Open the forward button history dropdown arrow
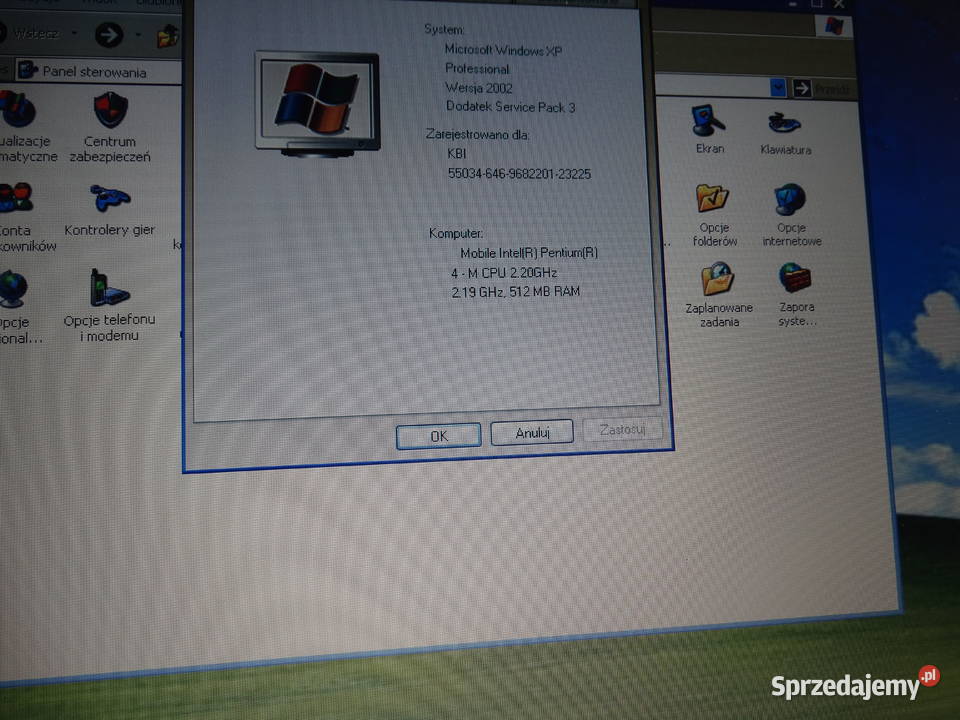960x720 pixels. point(138,34)
